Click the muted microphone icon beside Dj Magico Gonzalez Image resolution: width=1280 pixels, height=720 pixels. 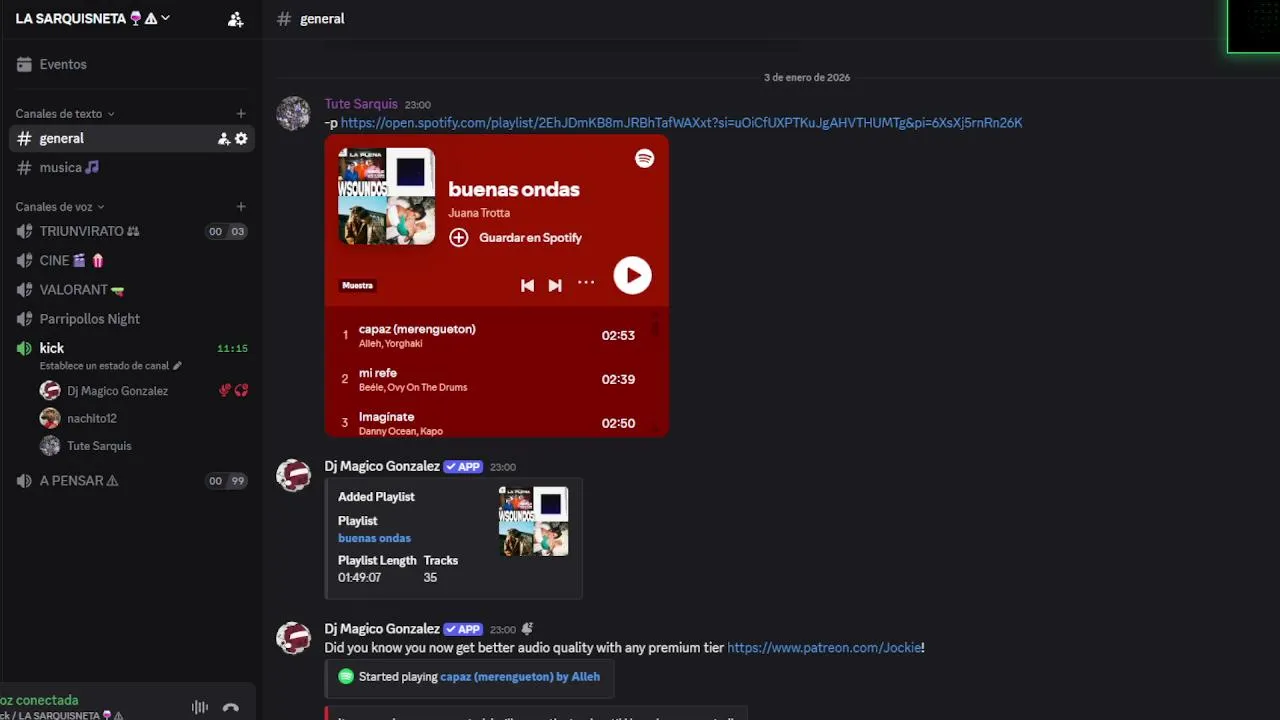(225, 391)
